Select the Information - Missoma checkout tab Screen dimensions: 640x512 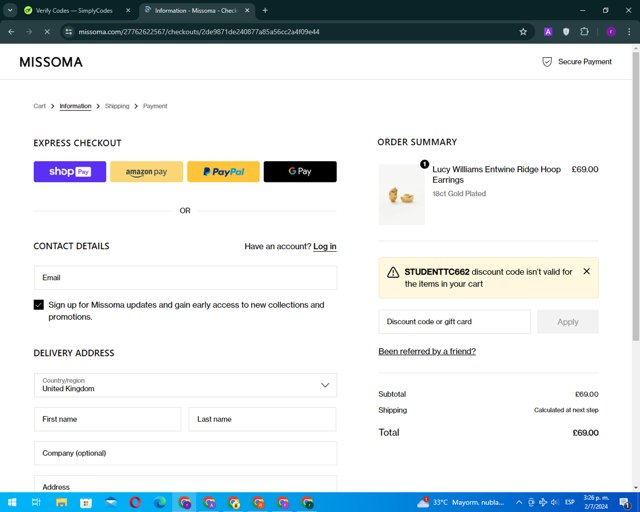194,11
